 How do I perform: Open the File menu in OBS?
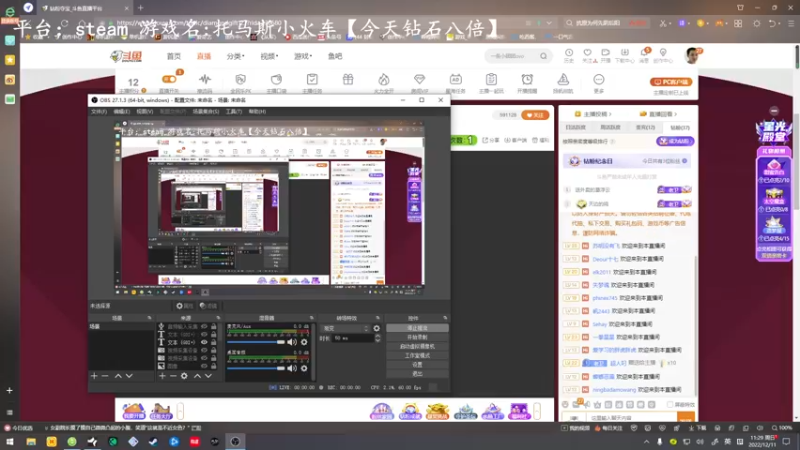pyautogui.click(x=98, y=111)
